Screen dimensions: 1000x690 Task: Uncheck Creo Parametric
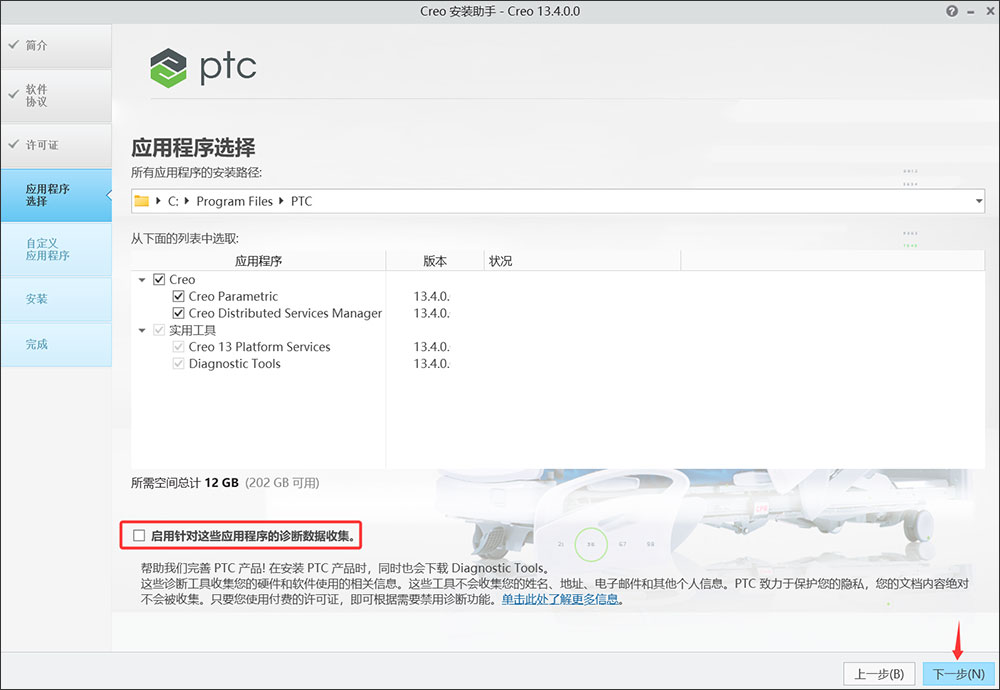pos(179,296)
